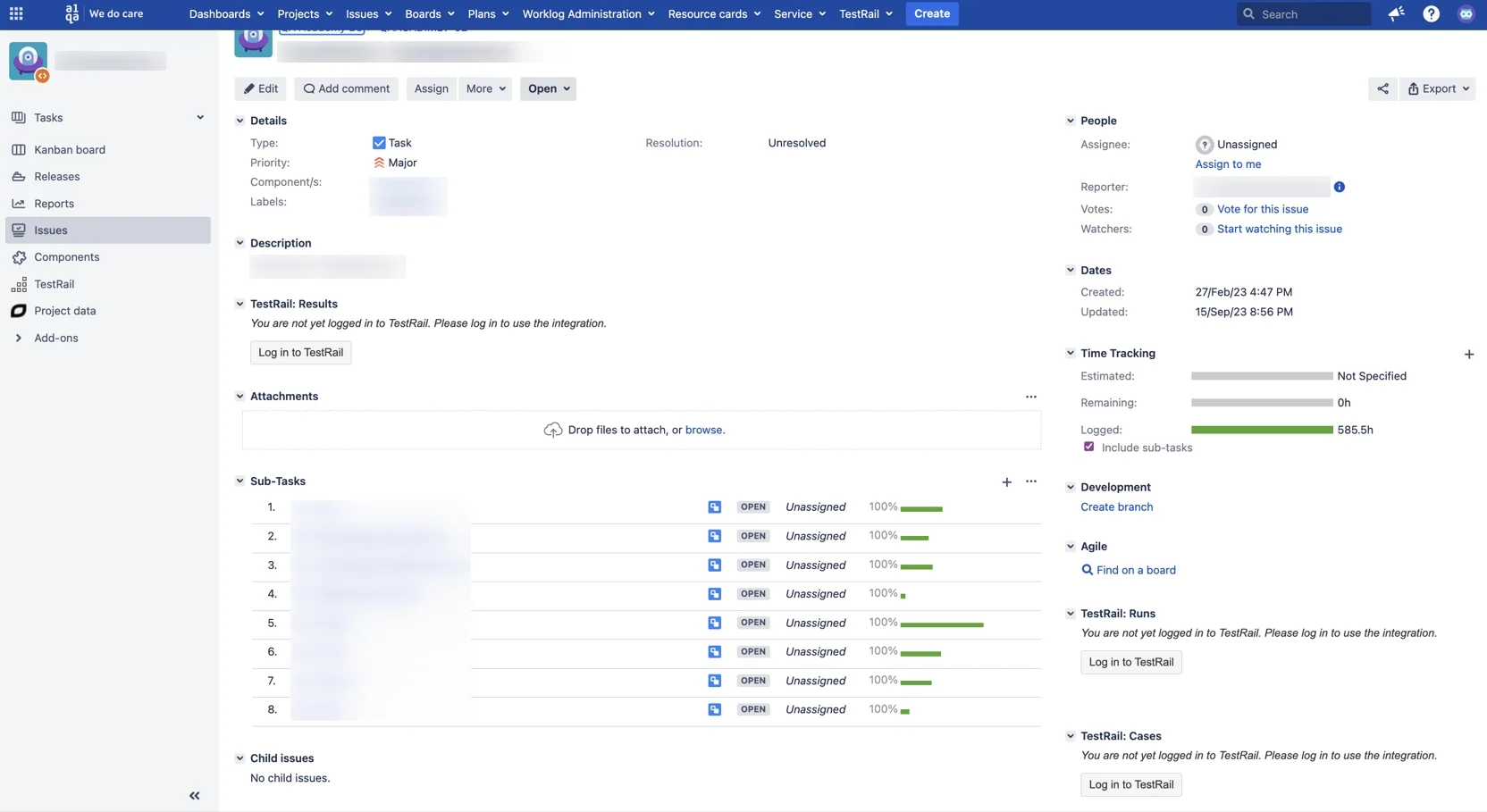Collapse the Dates section

1070,270
